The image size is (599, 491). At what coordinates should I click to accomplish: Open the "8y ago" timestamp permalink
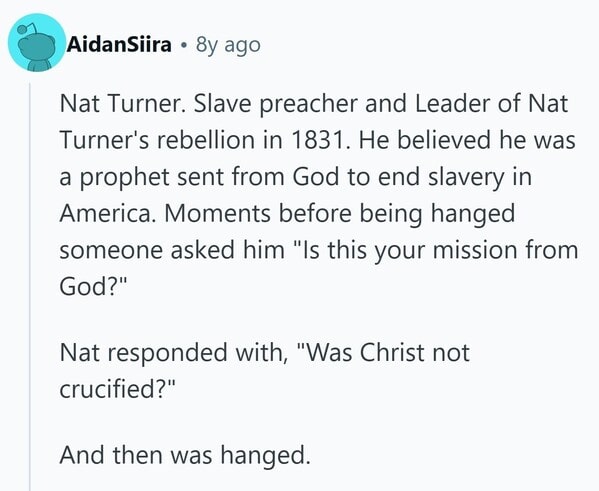[228, 46]
